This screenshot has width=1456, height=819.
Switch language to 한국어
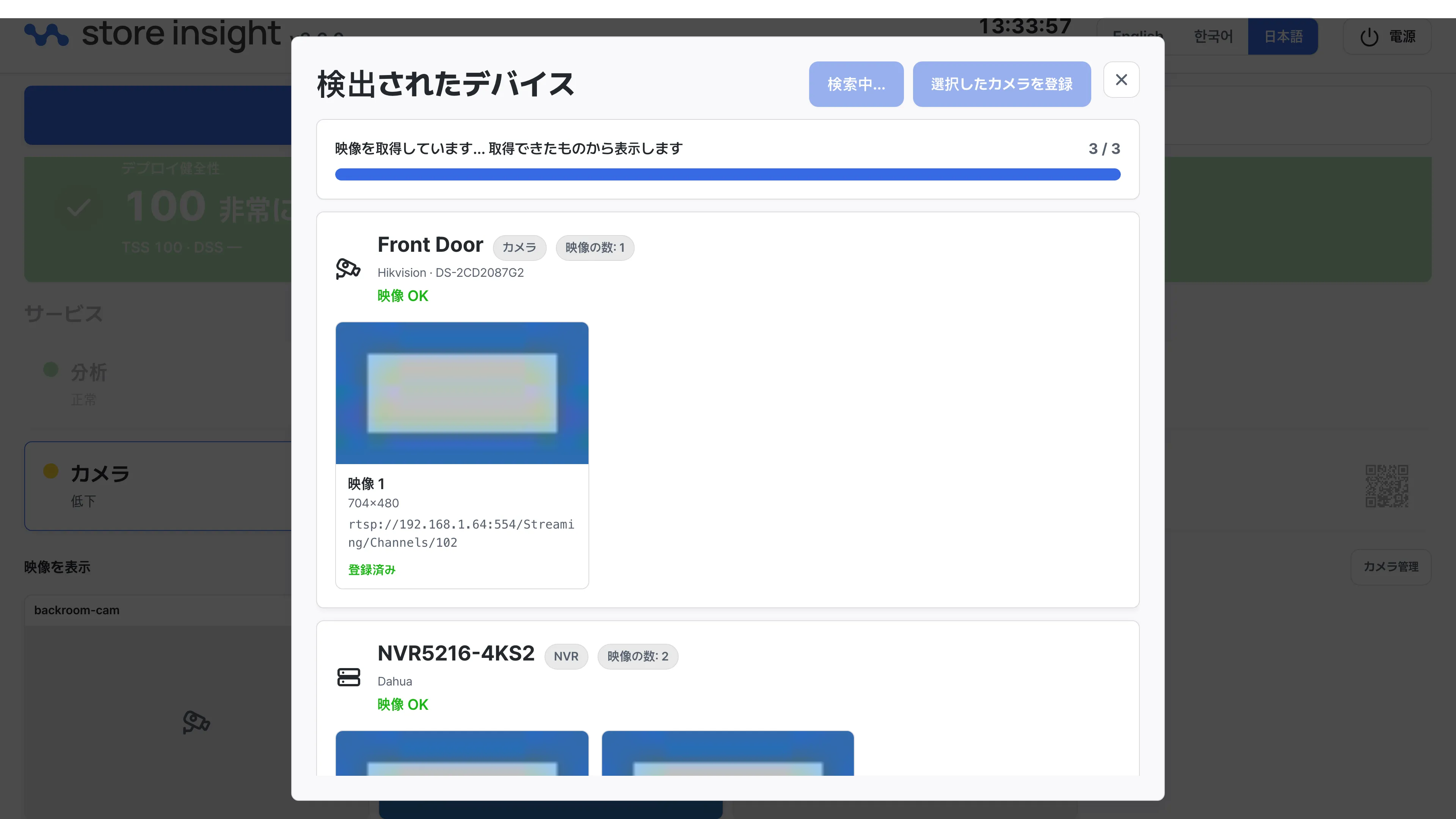click(x=1213, y=37)
